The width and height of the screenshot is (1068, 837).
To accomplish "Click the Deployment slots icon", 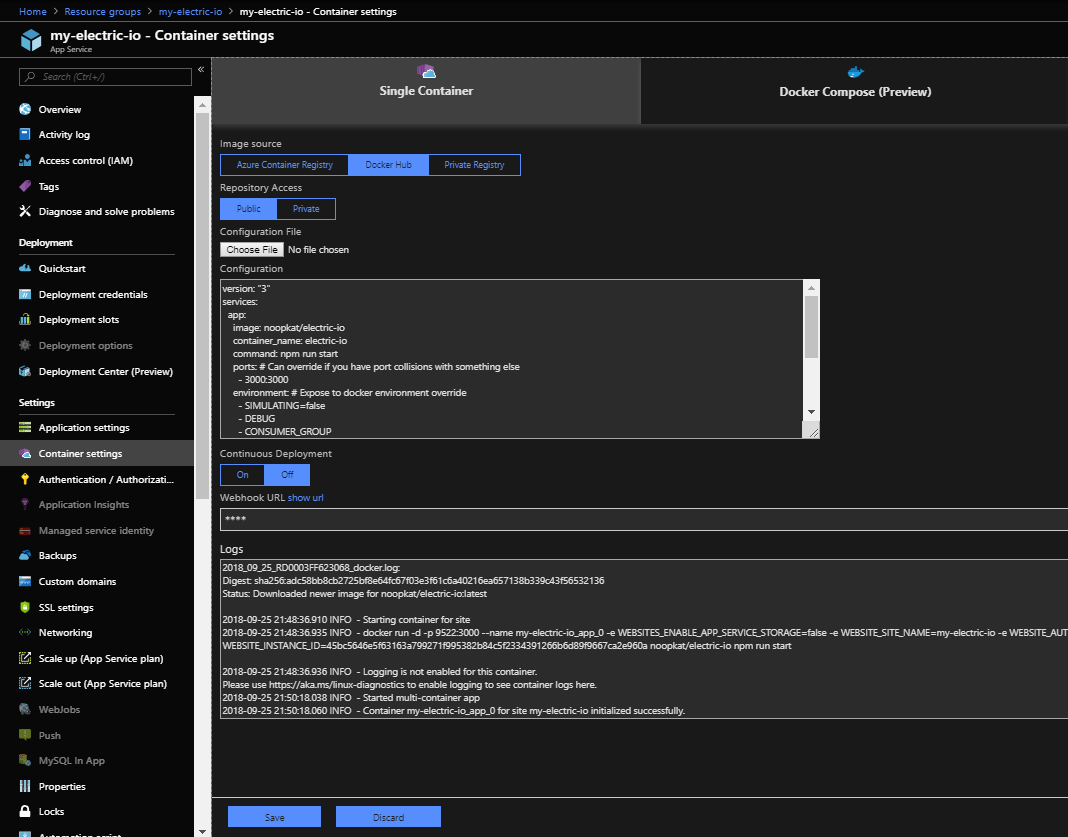I will (x=25, y=319).
